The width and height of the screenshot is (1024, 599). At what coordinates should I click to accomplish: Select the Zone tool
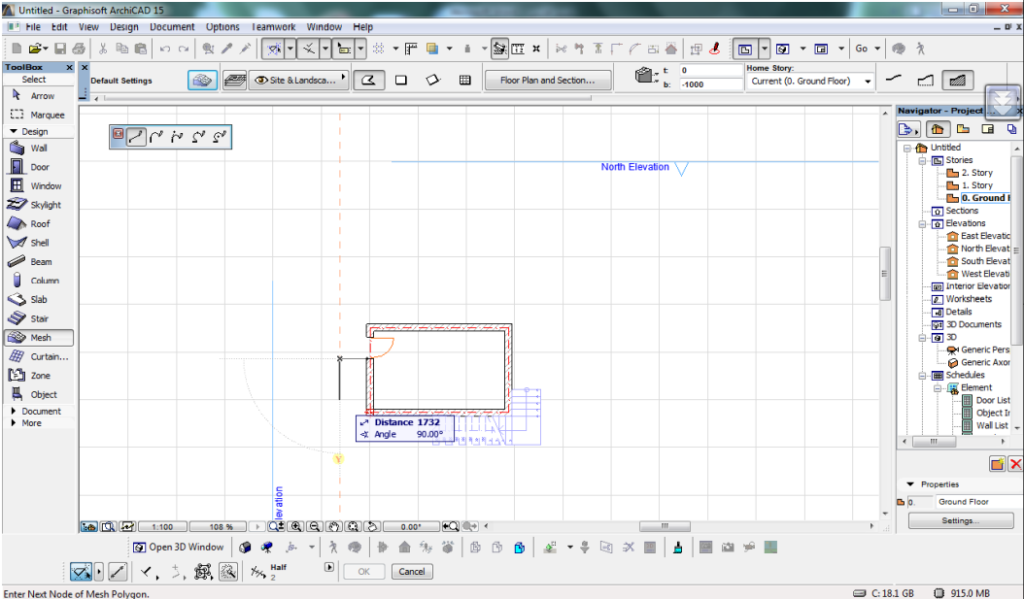pos(38,376)
